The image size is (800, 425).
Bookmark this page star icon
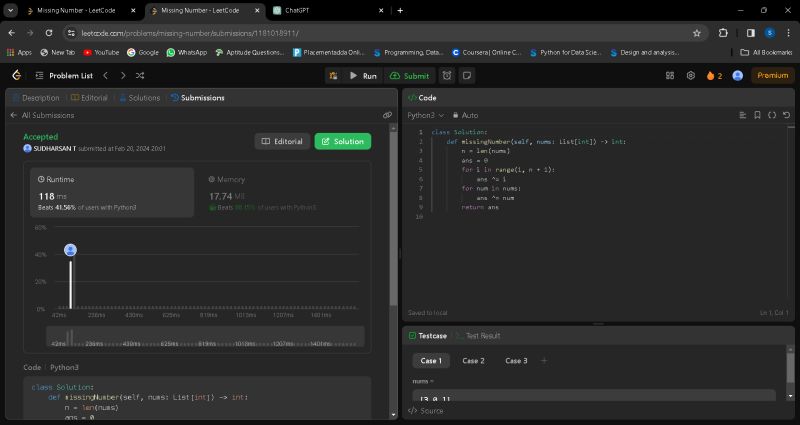tap(696, 33)
